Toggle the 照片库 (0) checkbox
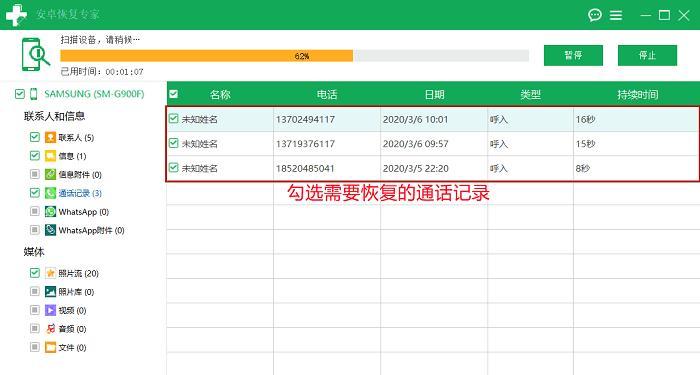700x375 pixels. (x=34, y=291)
